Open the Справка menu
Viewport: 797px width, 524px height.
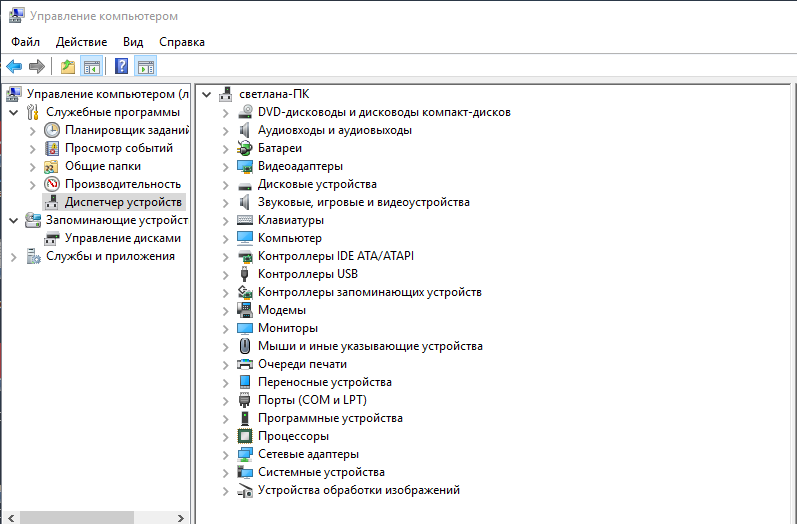coord(181,42)
